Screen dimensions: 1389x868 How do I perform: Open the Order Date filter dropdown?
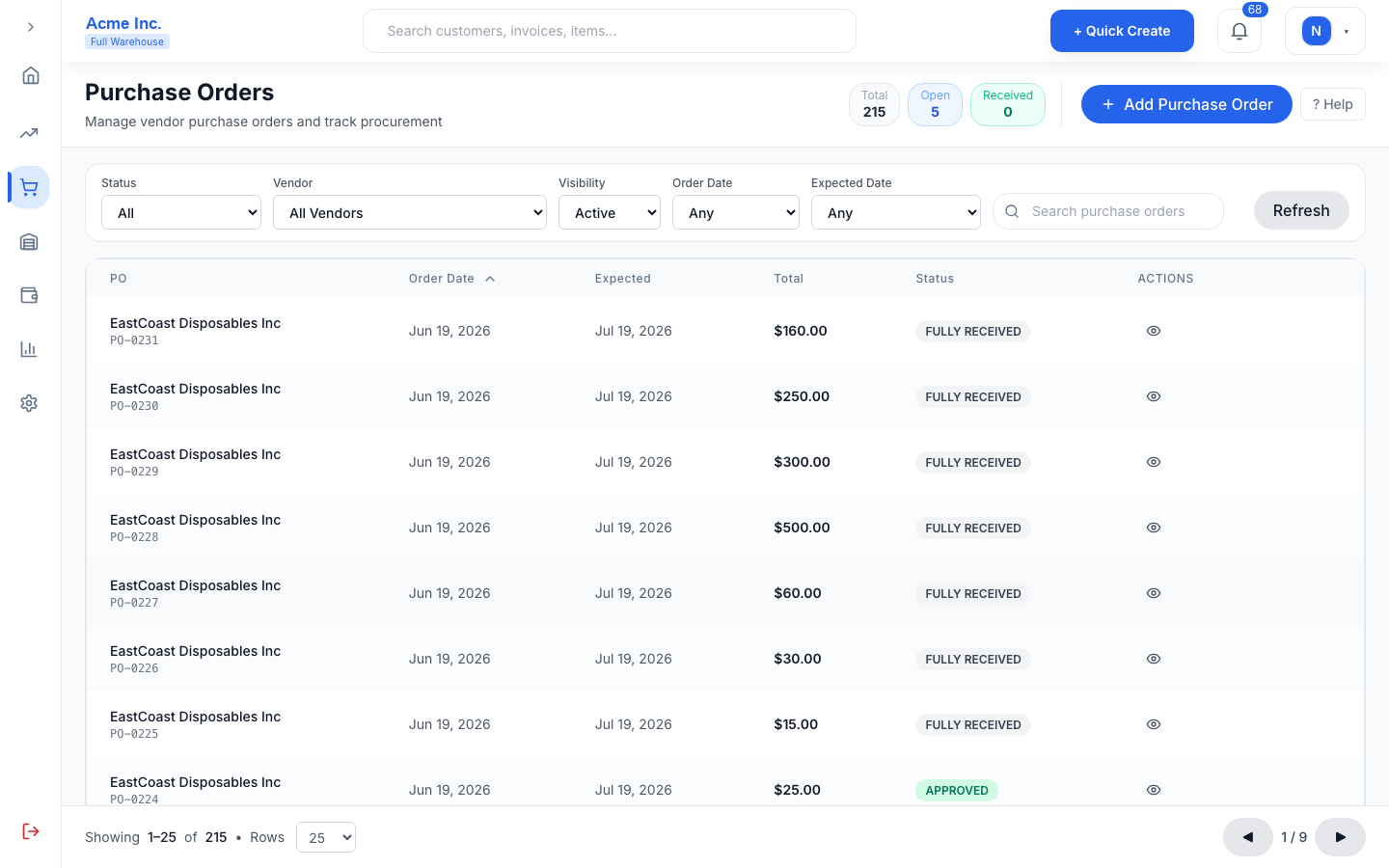click(736, 212)
